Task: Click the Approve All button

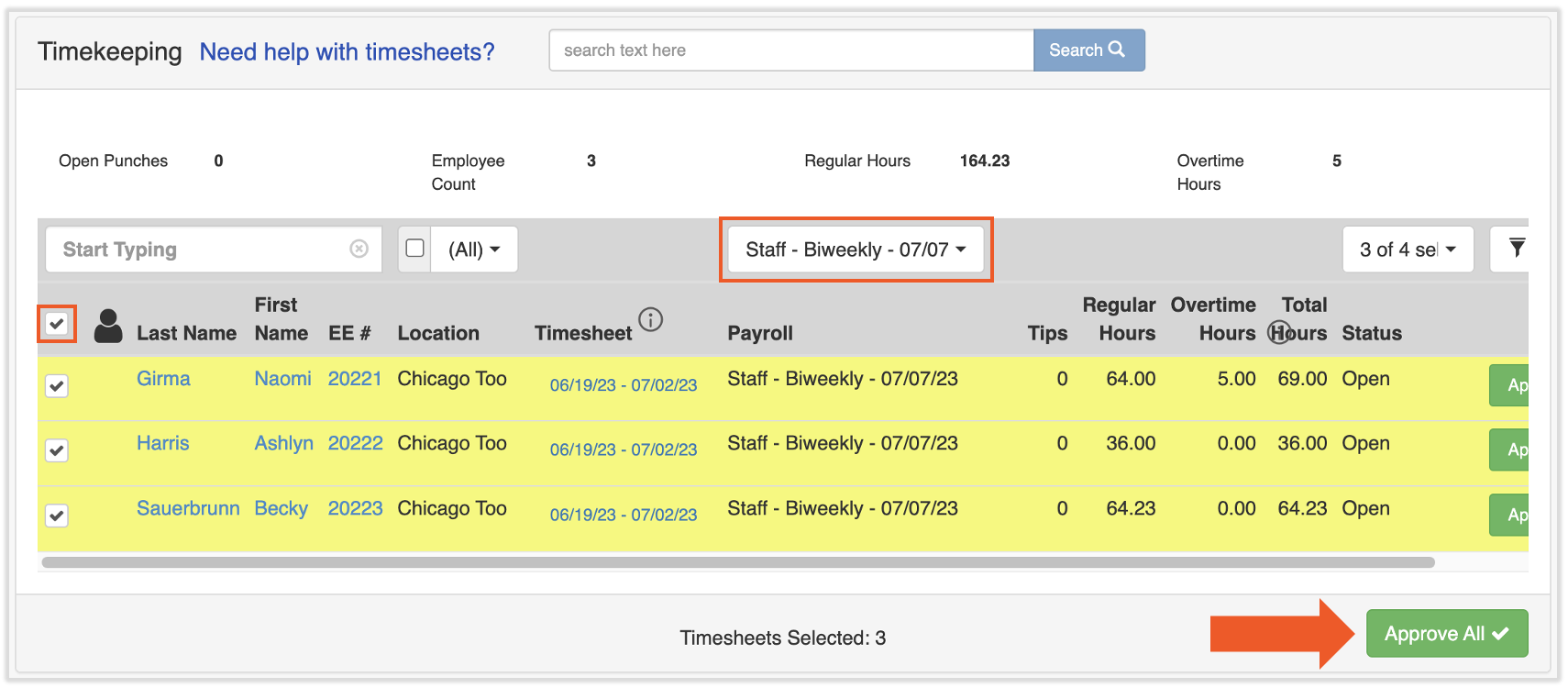Action: coord(1446,634)
